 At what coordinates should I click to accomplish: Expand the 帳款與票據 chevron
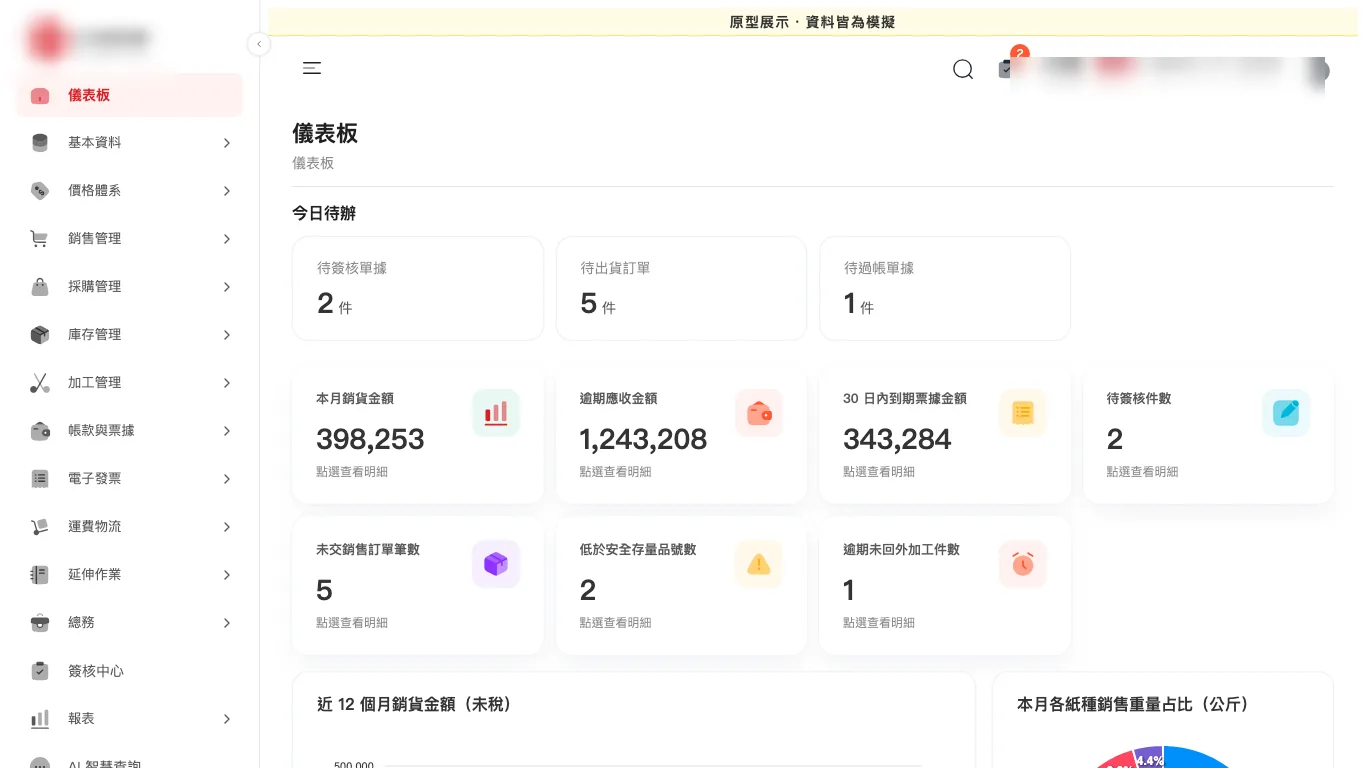[227, 431]
